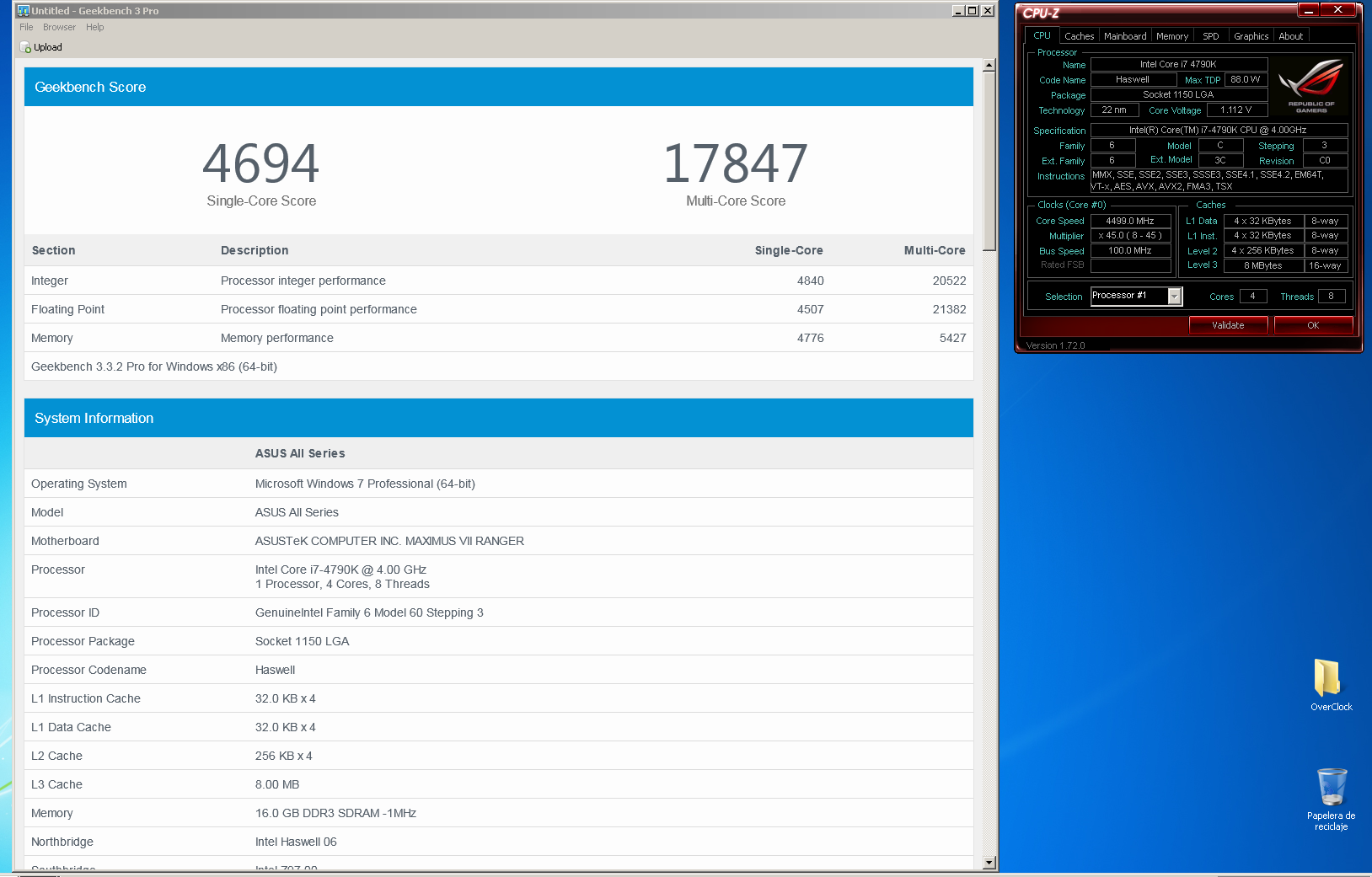Click the GenuineIntel Family 6 Model 60 value

pos(369,612)
